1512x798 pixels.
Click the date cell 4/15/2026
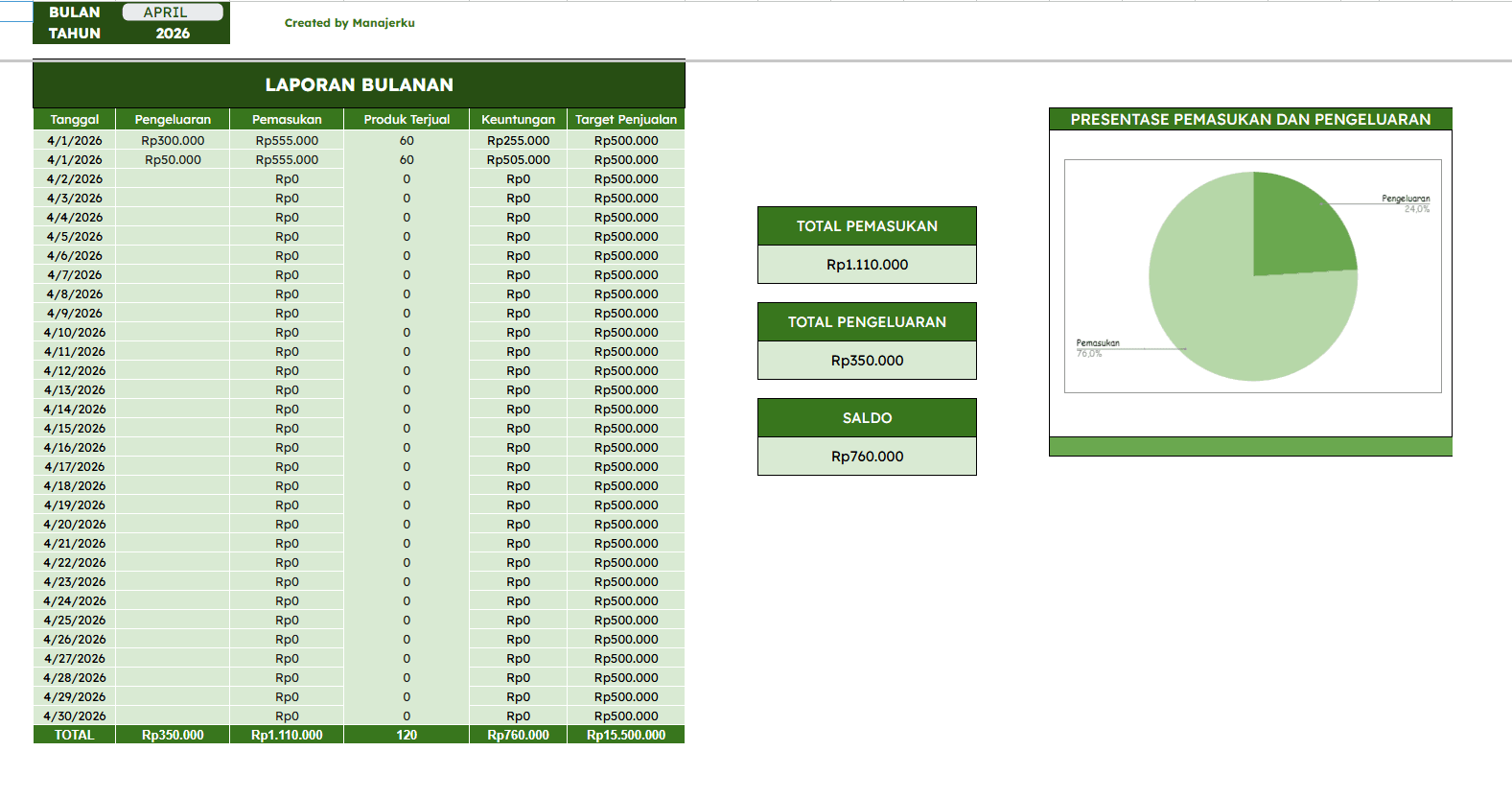pos(75,429)
